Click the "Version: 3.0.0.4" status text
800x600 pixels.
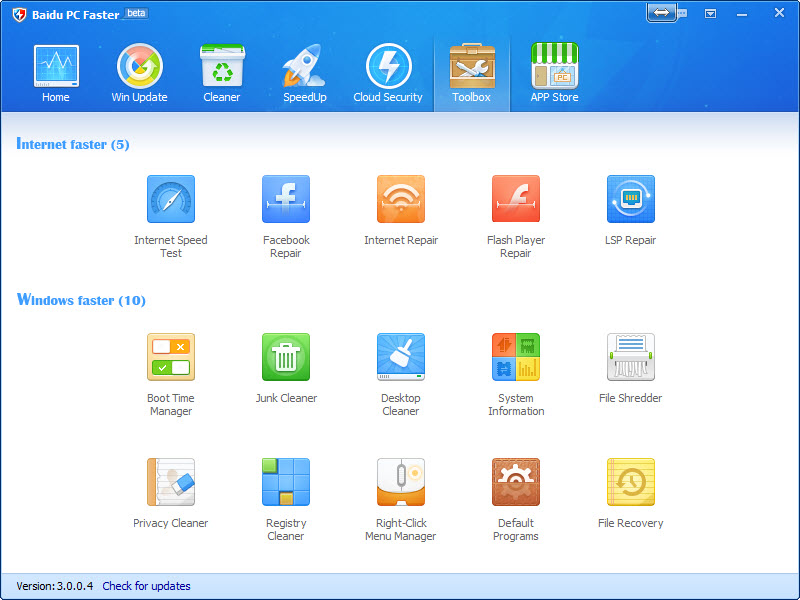point(55,586)
